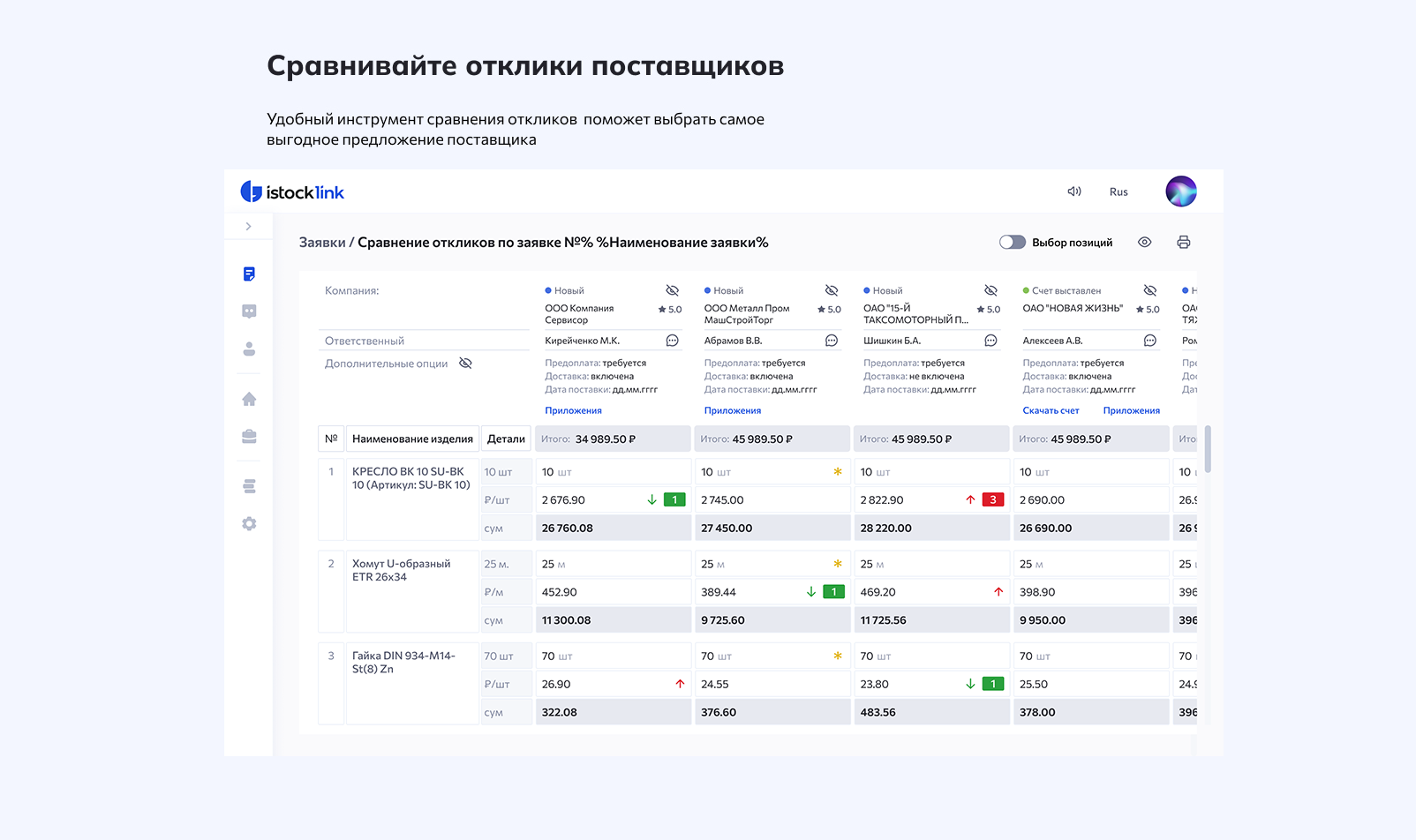Hide the ОАО "15-Й ТАКСОМОТОРНЫЙ П..." column
This screenshot has width=1416, height=840.
990,290
